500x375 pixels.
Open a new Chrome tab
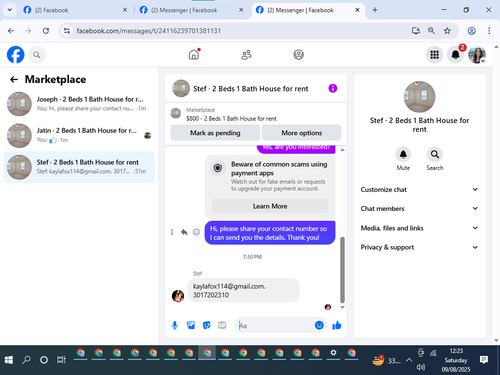pyautogui.click(x=375, y=10)
